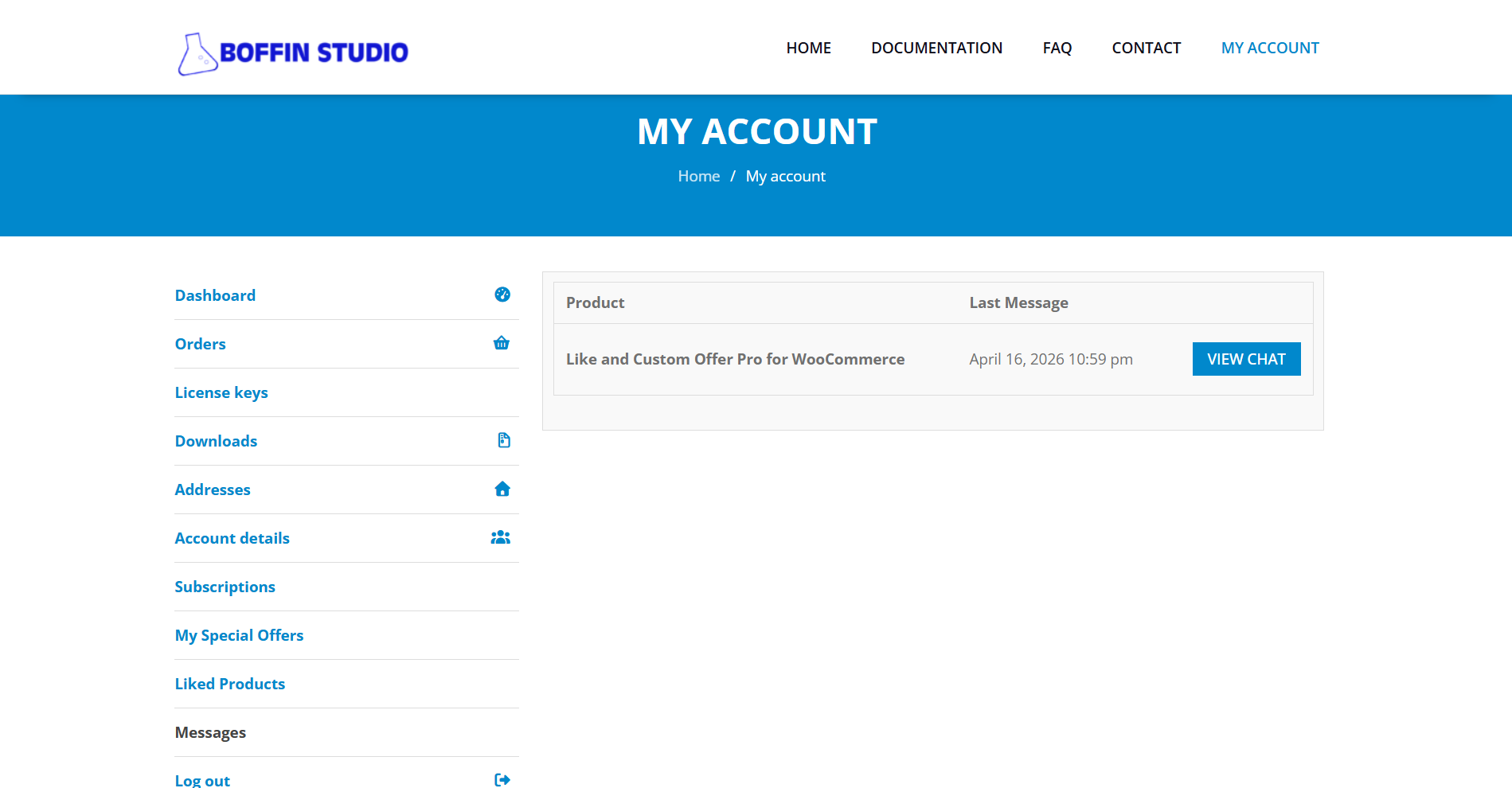Click the Log out arrow icon
The height and width of the screenshot is (788, 1512).
point(502,779)
